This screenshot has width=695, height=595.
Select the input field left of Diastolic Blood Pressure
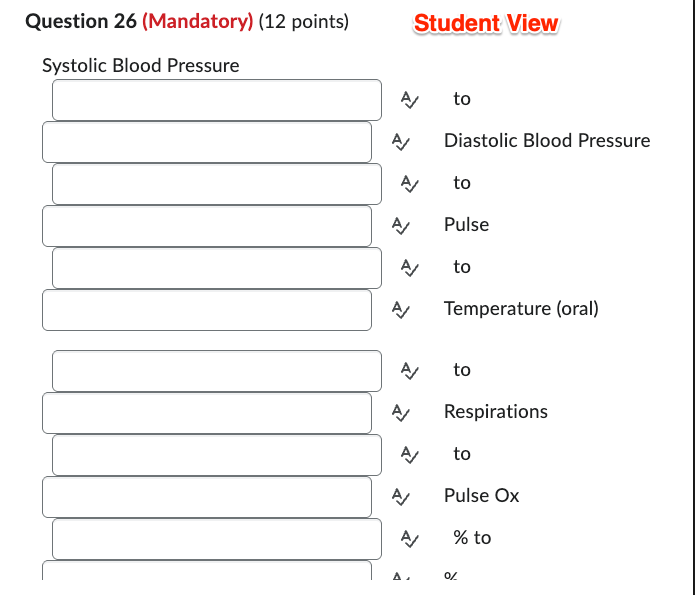pos(207,142)
